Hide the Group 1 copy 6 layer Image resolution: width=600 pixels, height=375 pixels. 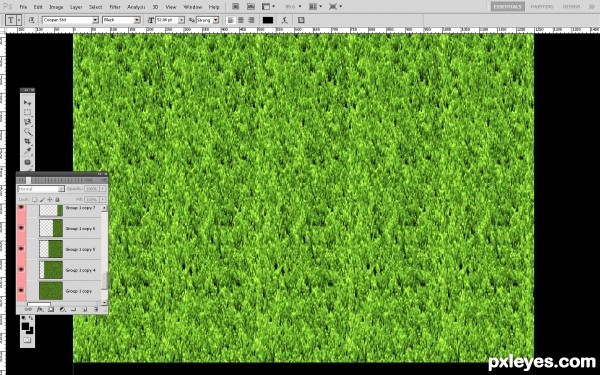coord(21,228)
